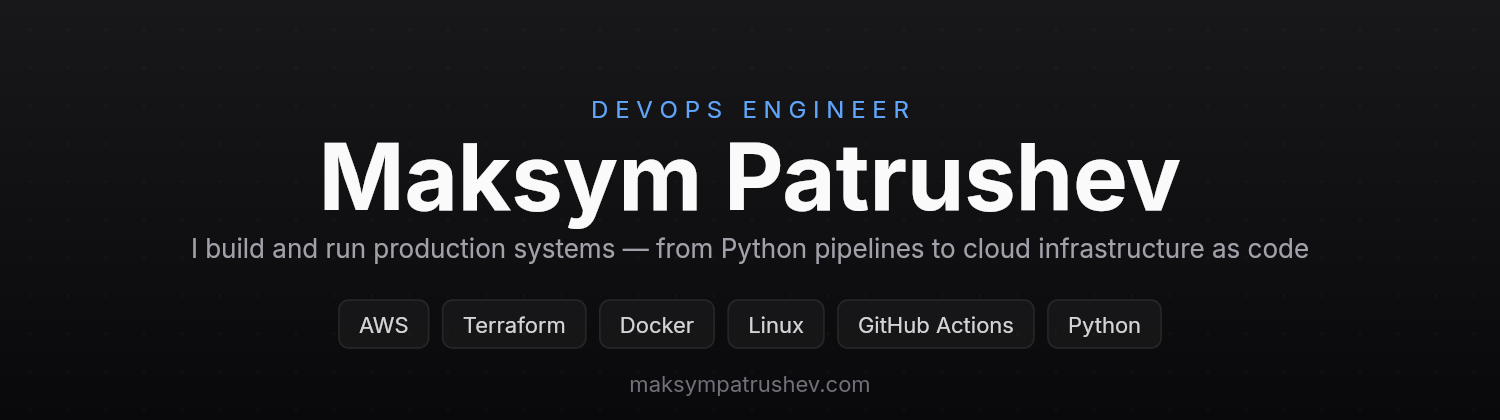Click the tagline about production systems
Screen dimensions: 1500x420
tap(750, 249)
